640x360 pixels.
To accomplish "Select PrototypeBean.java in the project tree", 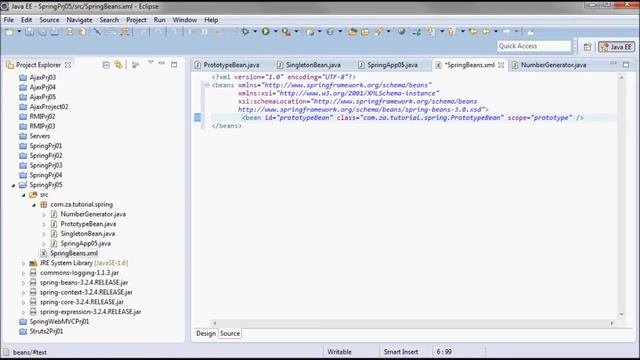I will pos(88,224).
